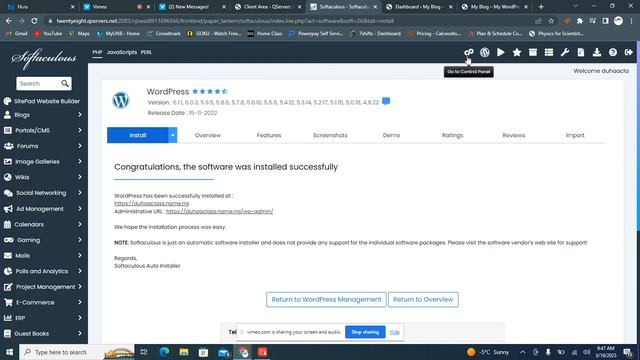Hide the screen sharing notice
The width and height of the screenshot is (640, 360).
point(394,332)
